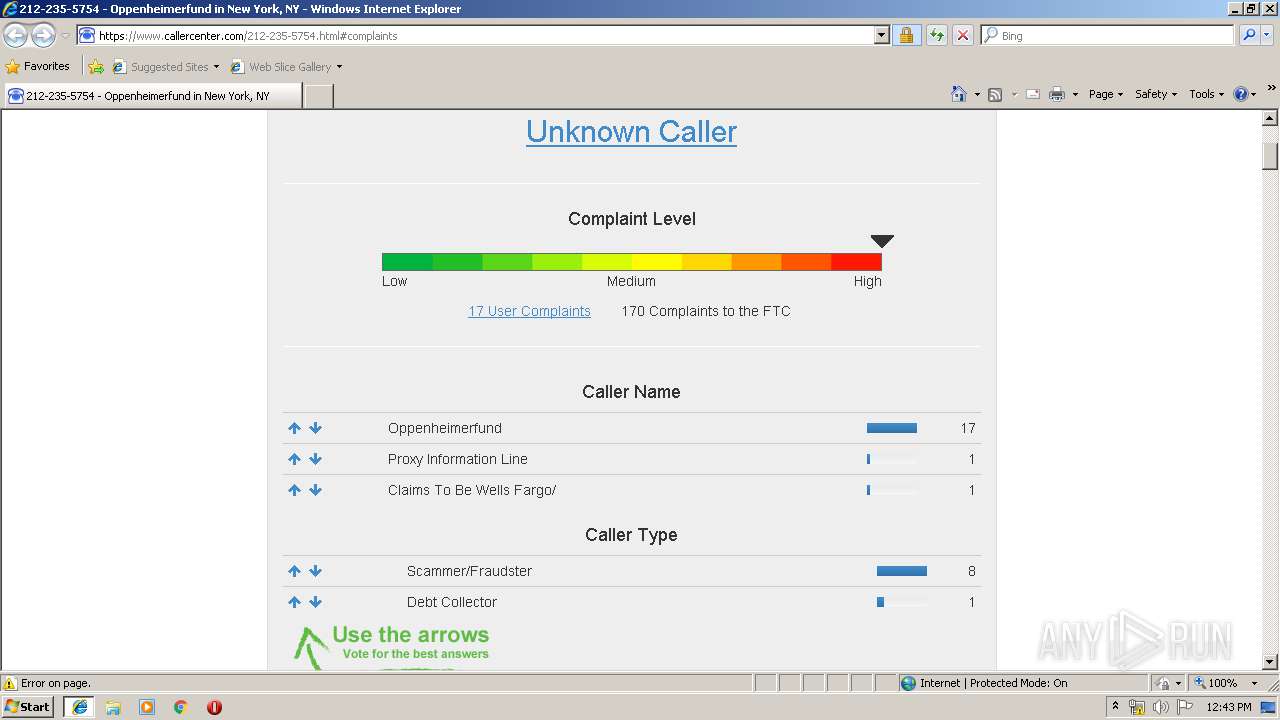Click the RSS feeds icon
The width and height of the screenshot is (1280, 720).
[x=995, y=94]
